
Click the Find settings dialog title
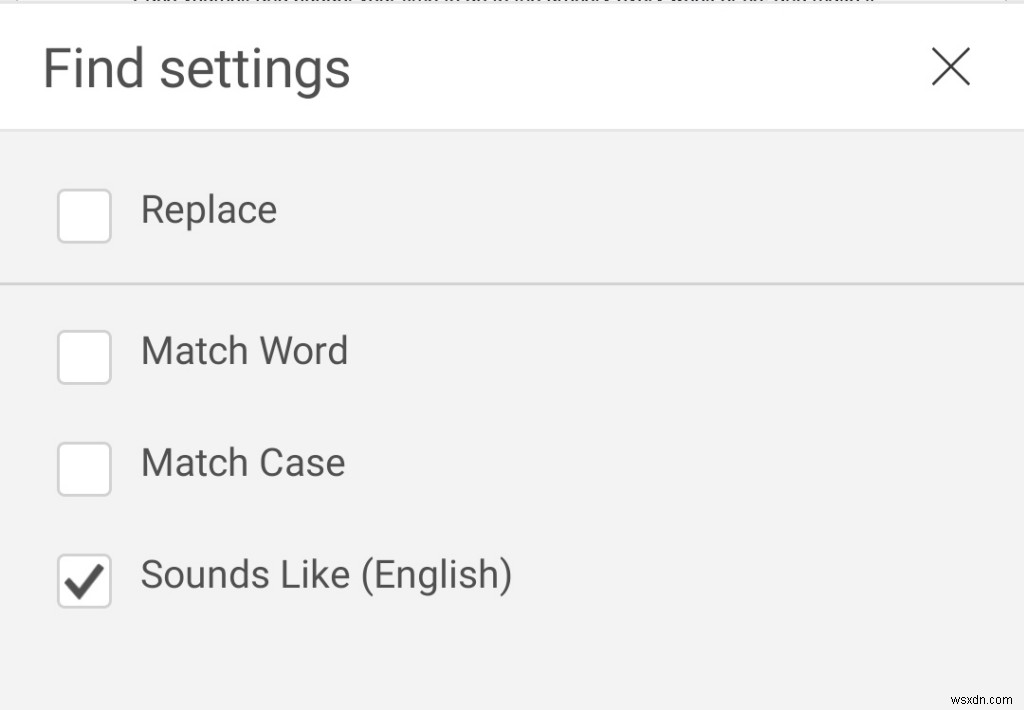tap(196, 67)
